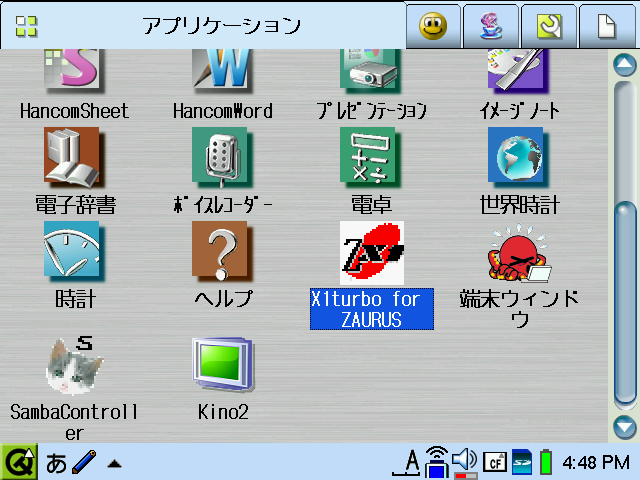
Task: Launch the 世界時計 globe icon
Action: [518, 157]
